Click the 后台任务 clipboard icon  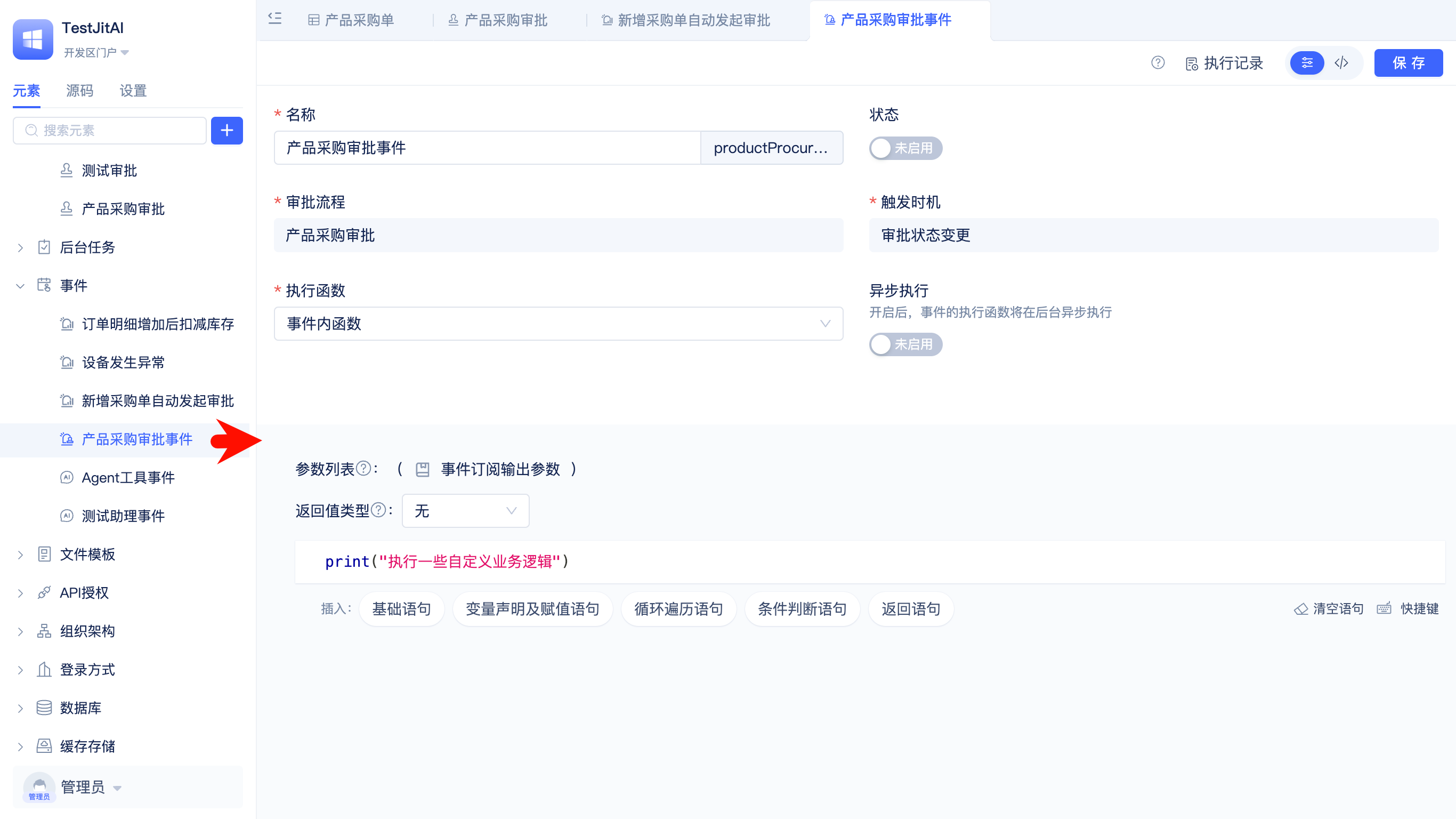click(44, 247)
